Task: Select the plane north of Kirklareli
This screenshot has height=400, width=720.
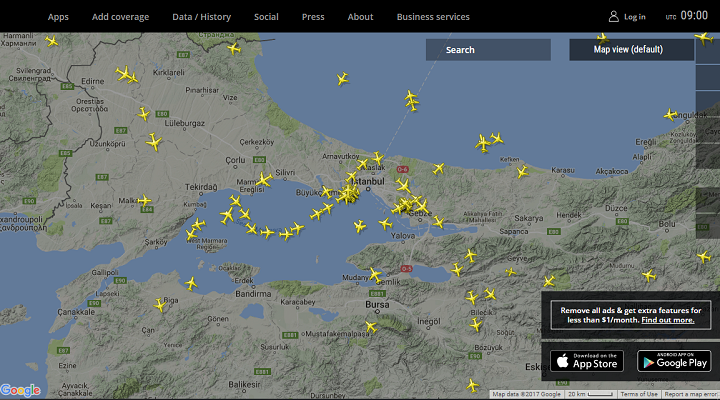Action: pos(234,48)
